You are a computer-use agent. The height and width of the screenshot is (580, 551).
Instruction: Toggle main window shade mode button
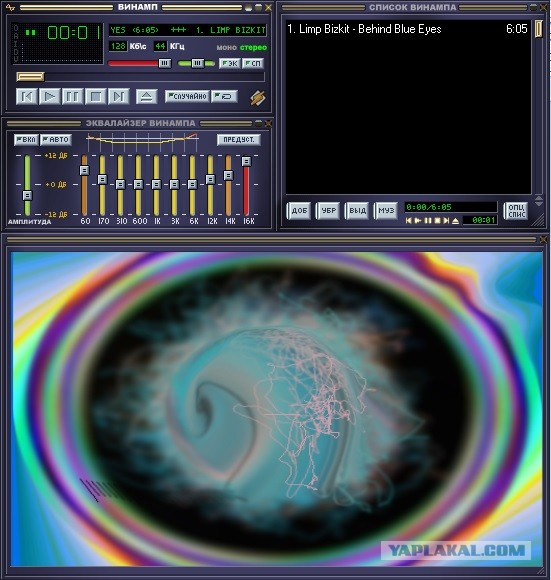click(x=258, y=7)
